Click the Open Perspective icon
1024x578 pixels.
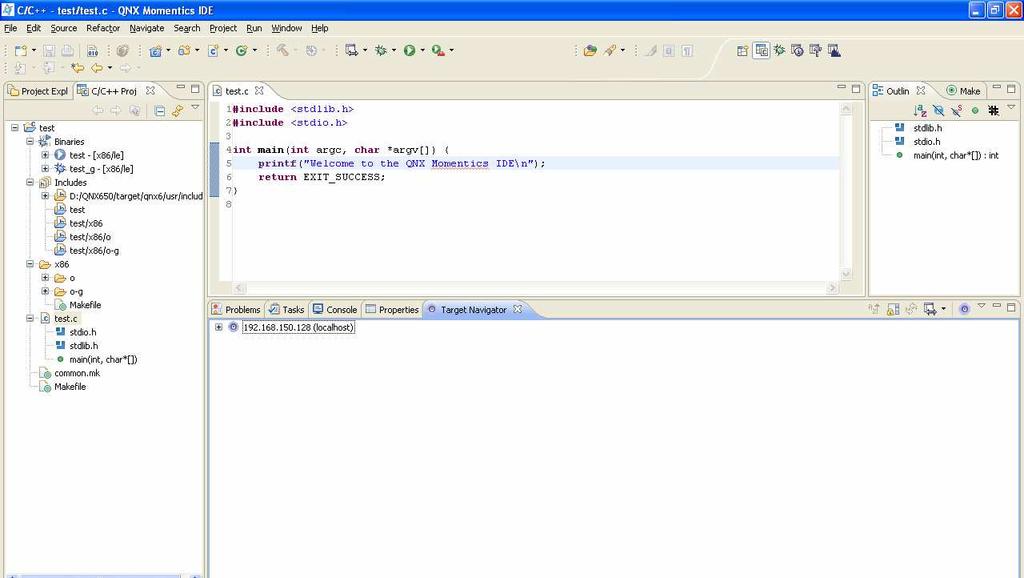[x=743, y=50]
